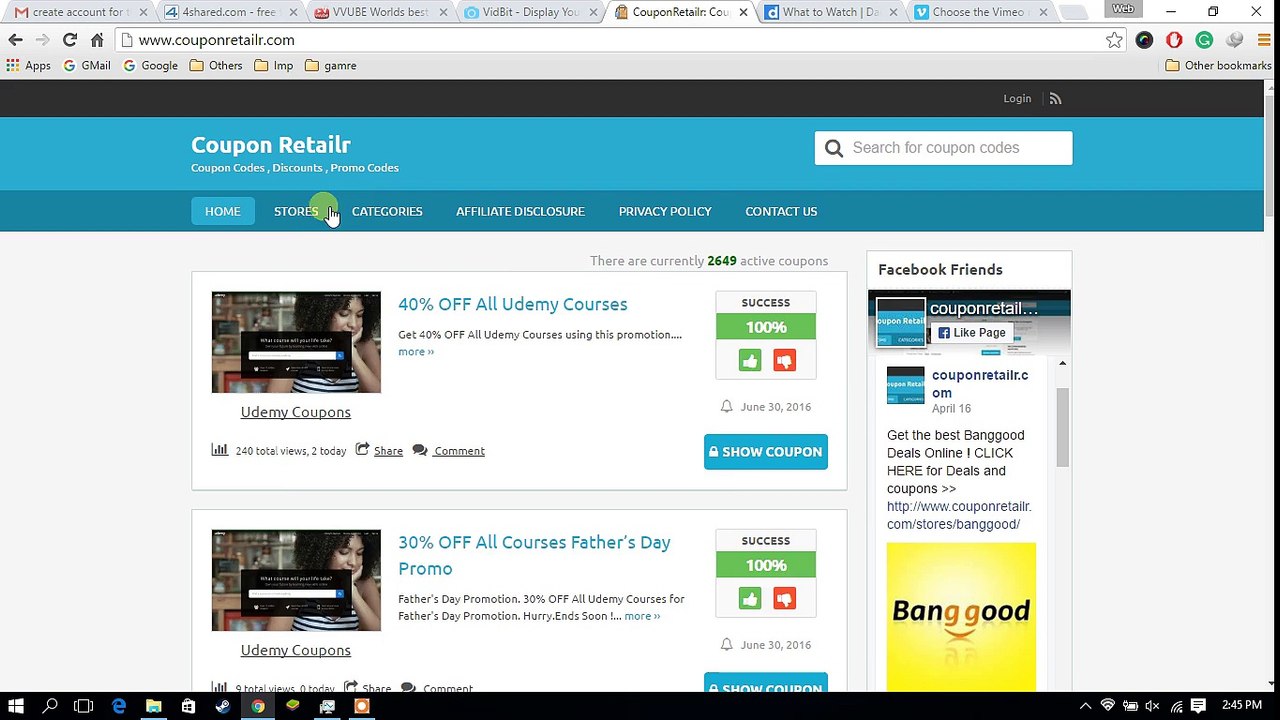
Task: Click the browser back arrow
Action: 15,40
